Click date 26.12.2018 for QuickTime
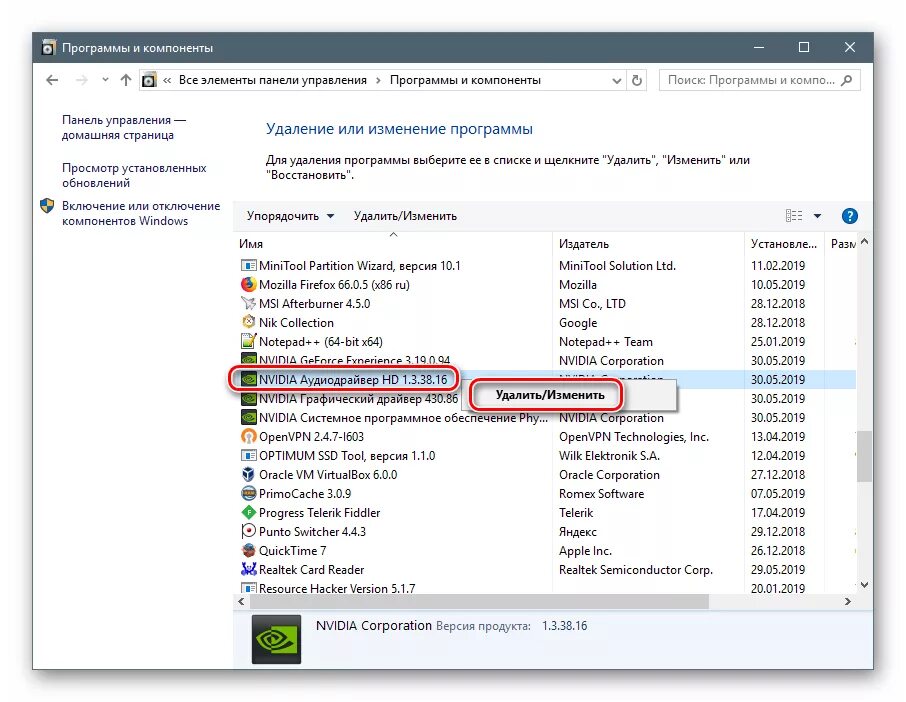Screen dimensions: 906x702 (x=778, y=550)
